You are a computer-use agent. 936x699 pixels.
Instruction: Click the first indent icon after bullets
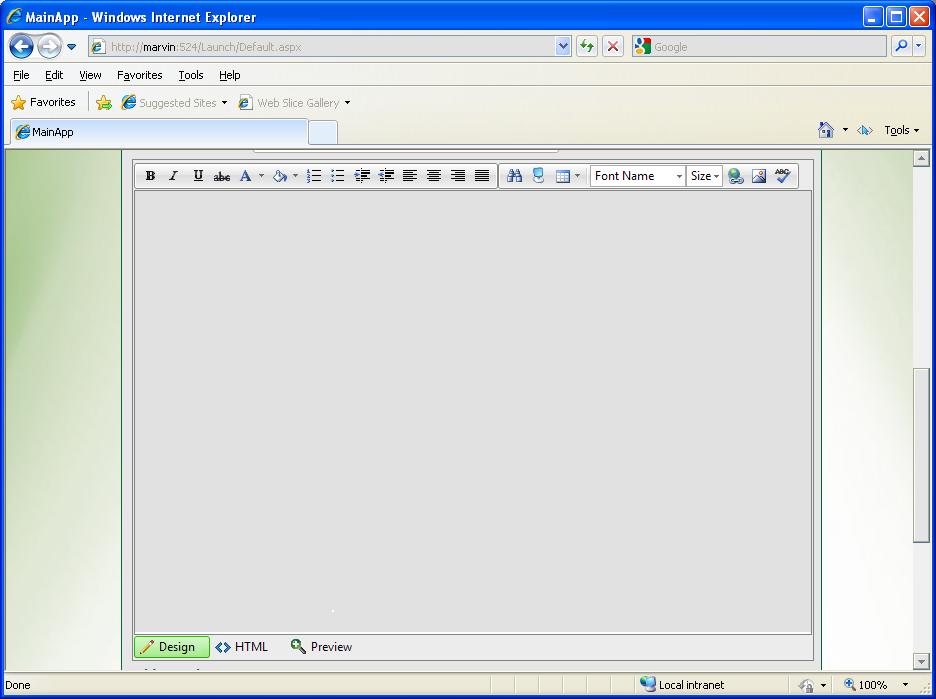tap(362, 175)
